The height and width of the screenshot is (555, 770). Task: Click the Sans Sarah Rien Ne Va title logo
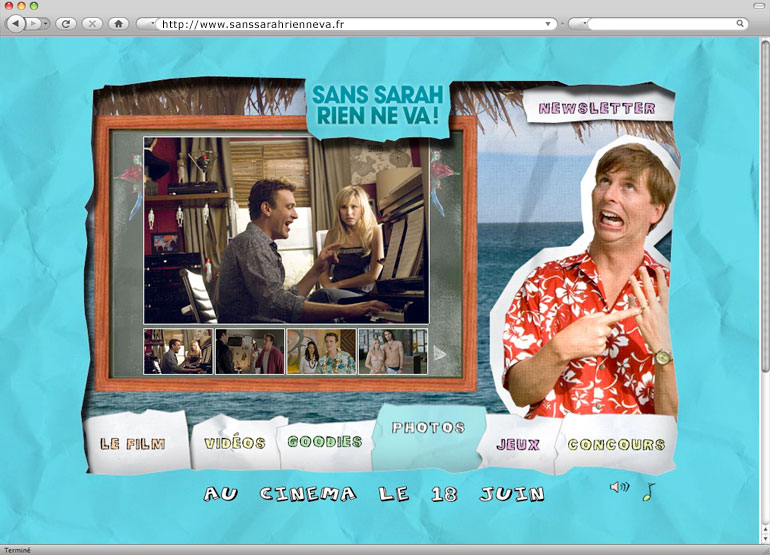(378, 105)
